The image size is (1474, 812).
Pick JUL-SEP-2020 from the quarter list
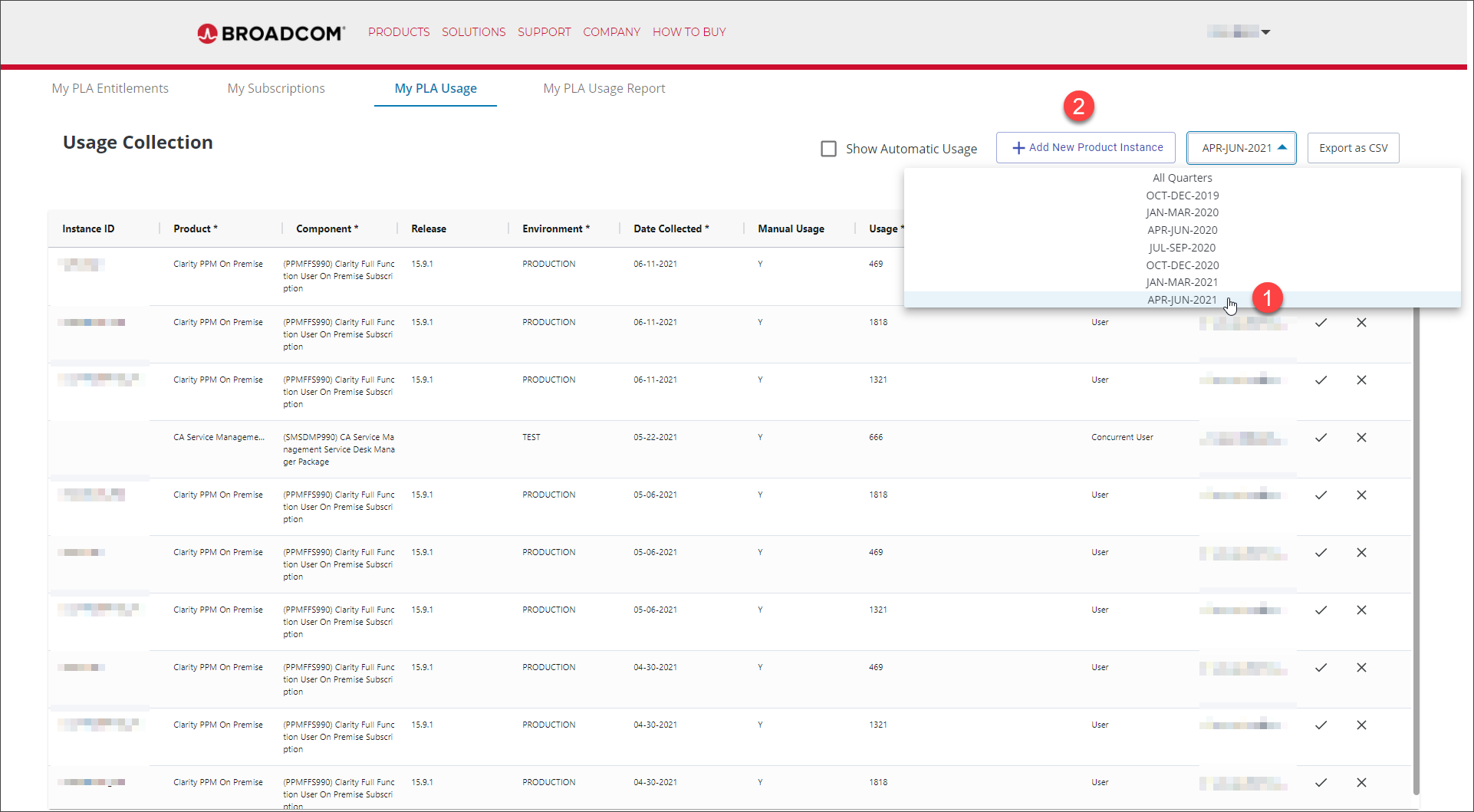tap(1182, 248)
